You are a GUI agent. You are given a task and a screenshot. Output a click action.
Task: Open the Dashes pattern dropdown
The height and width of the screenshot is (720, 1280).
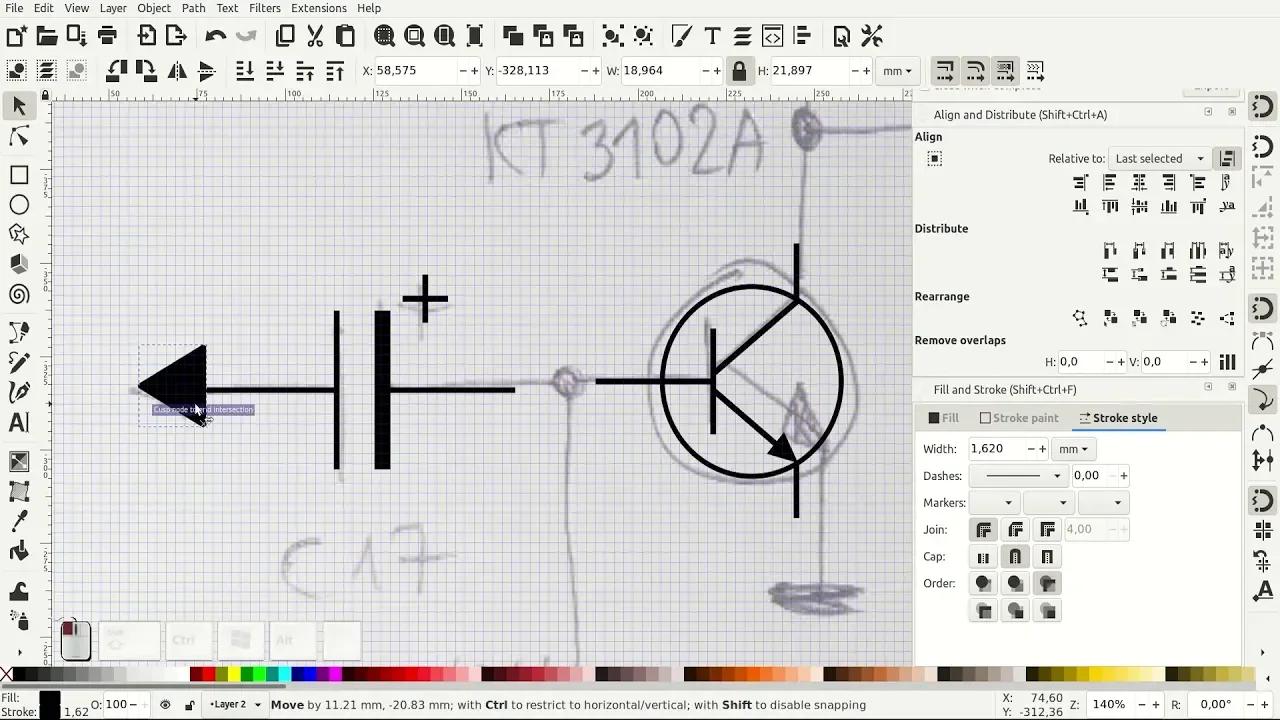click(x=1017, y=476)
